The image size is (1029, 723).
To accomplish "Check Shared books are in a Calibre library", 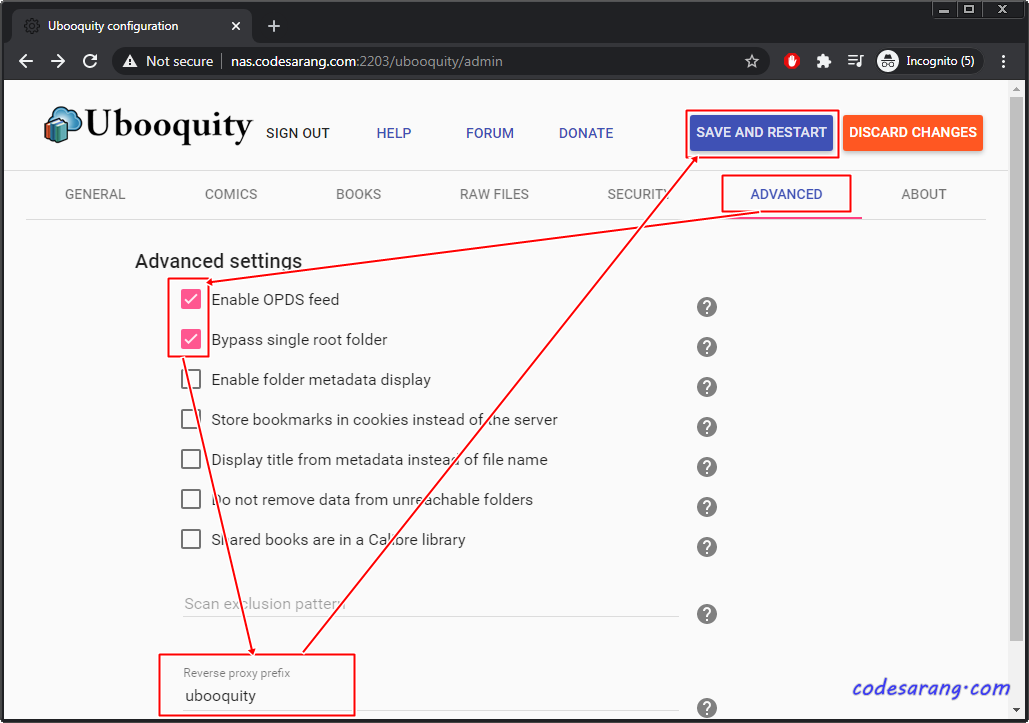I will click(191, 539).
